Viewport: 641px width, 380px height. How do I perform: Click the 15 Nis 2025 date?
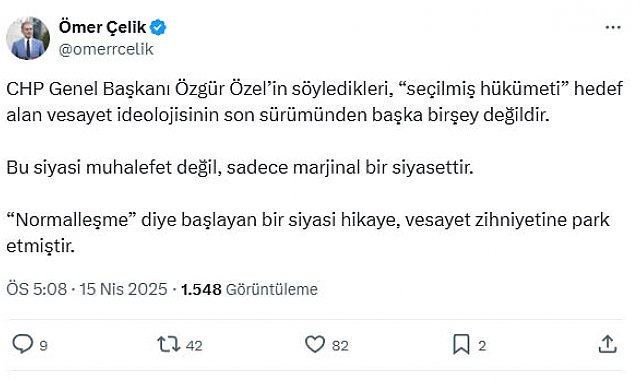123,289
